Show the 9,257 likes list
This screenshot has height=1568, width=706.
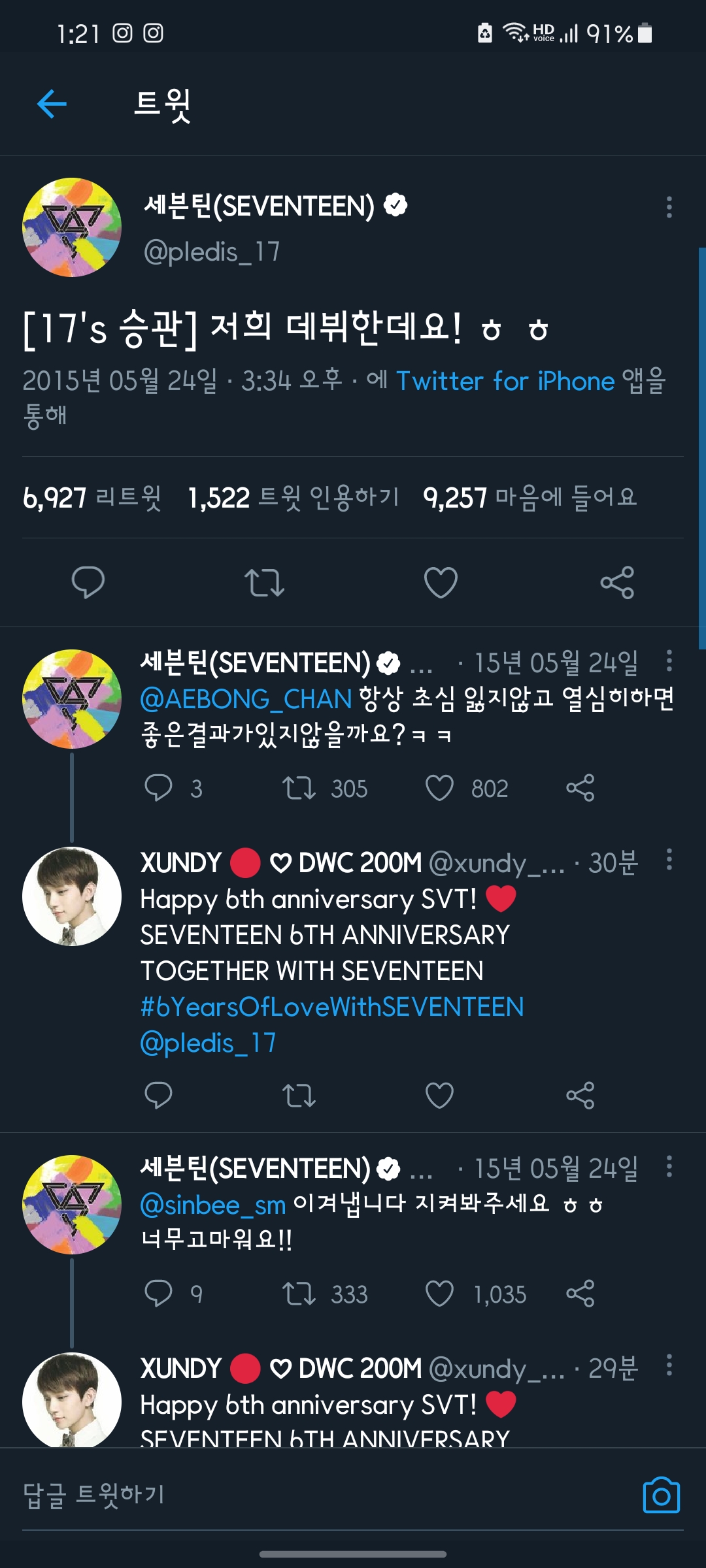[529, 498]
